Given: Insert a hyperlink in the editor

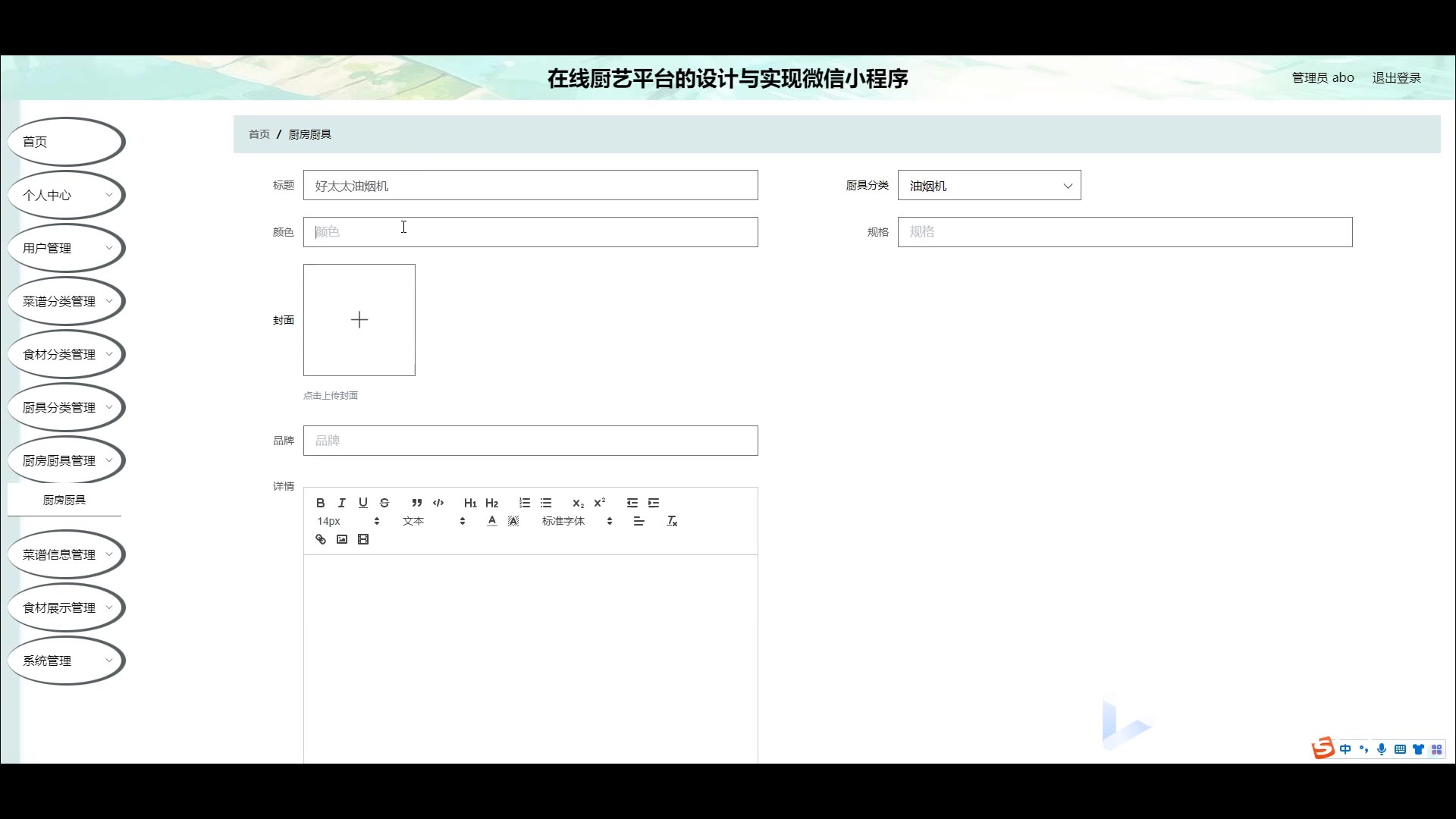Looking at the screenshot, I should point(321,539).
